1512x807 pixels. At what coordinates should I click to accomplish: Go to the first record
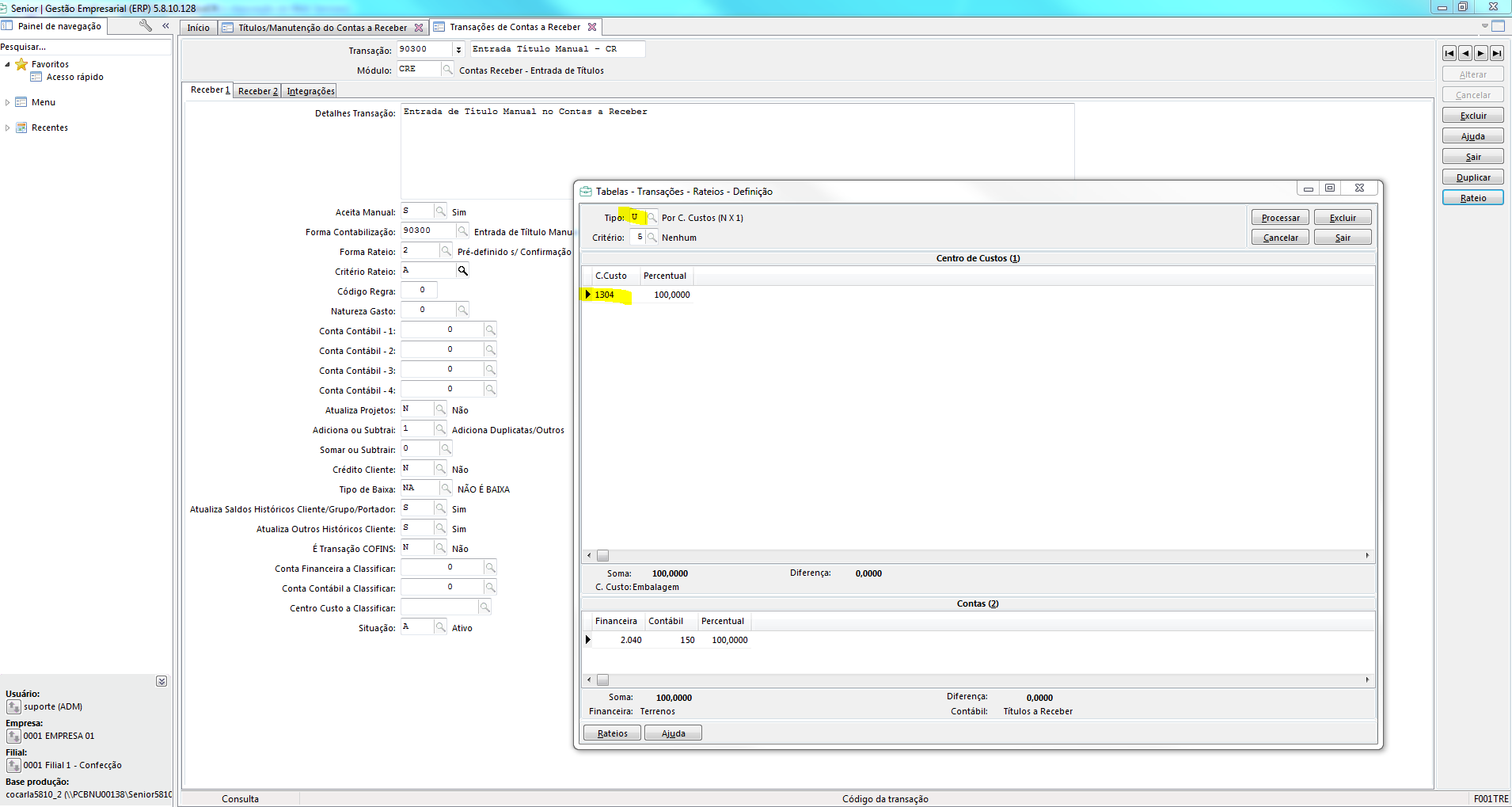tap(1449, 53)
